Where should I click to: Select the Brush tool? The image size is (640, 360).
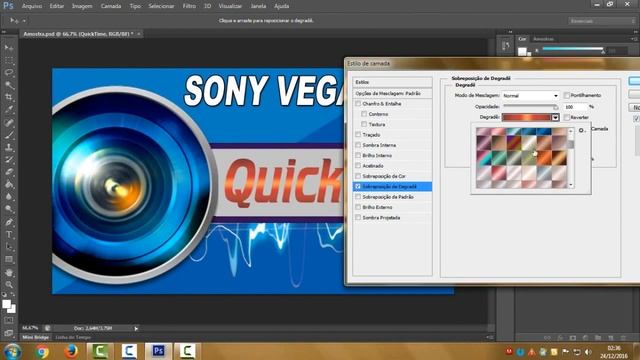click(x=9, y=135)
